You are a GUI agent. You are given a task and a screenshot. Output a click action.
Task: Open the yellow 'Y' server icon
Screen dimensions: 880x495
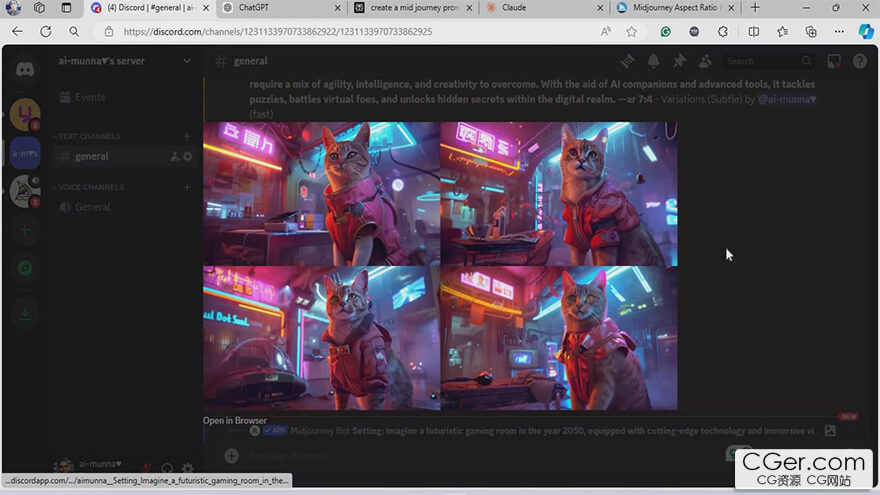25,114
